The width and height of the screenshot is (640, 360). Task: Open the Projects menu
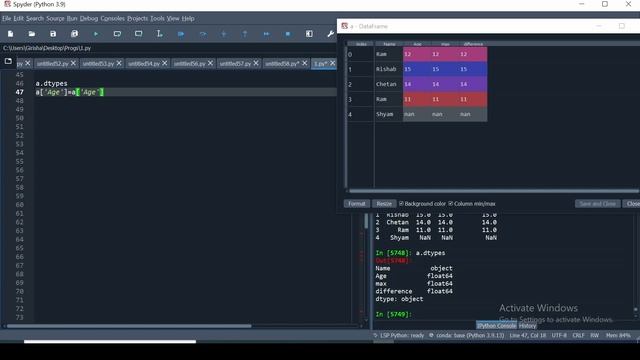[138, 18]
